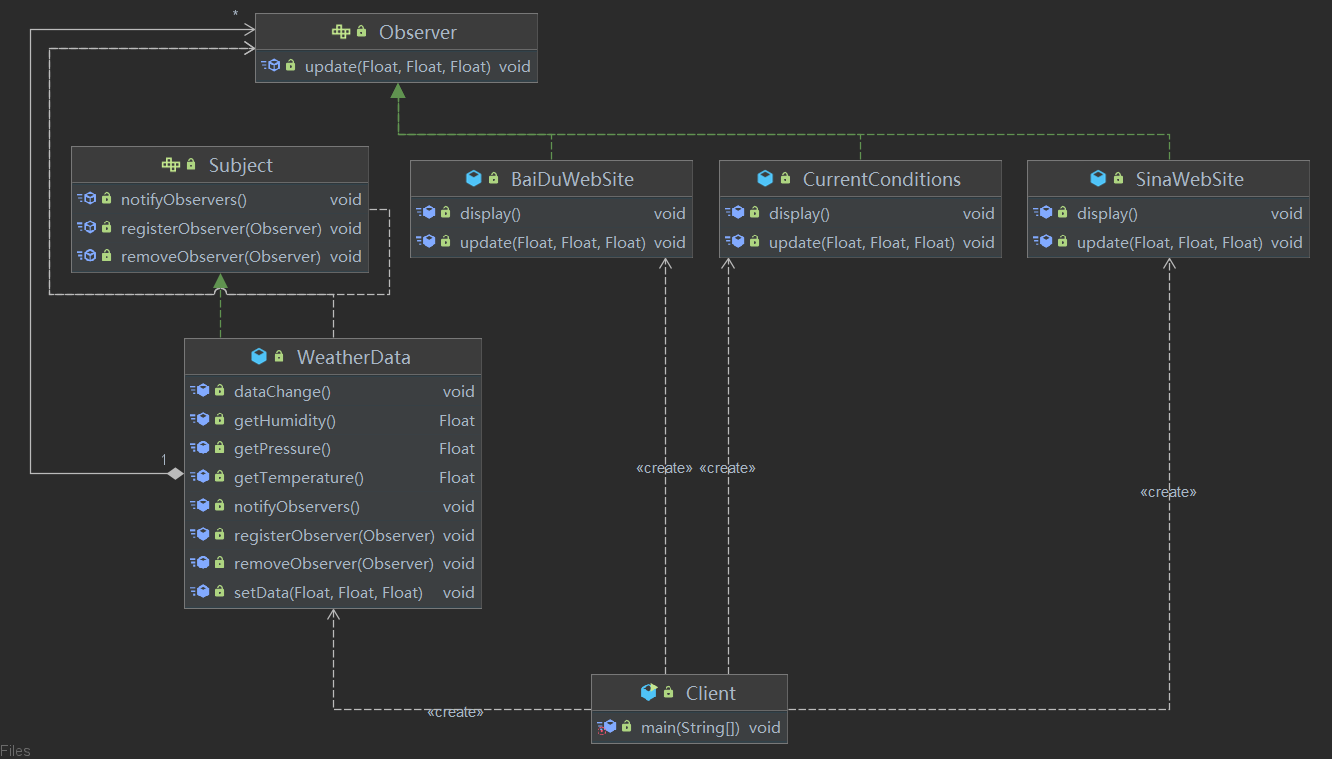Select the Observer node title
The width and height of the screenshot is (1332, 759).
click(x=418, y=32)
